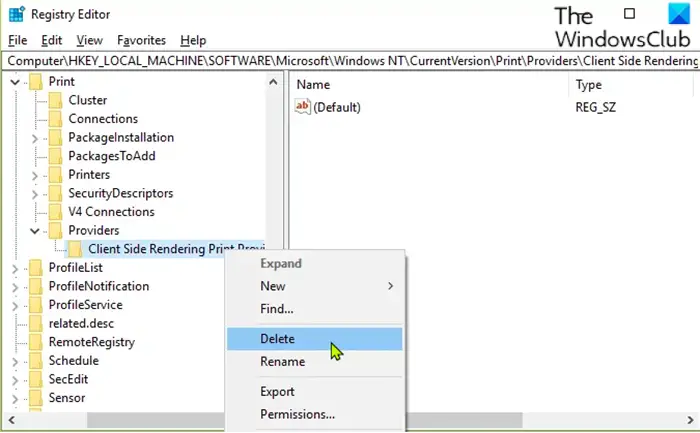Select the related.desc key label

[x=81, y=323]
